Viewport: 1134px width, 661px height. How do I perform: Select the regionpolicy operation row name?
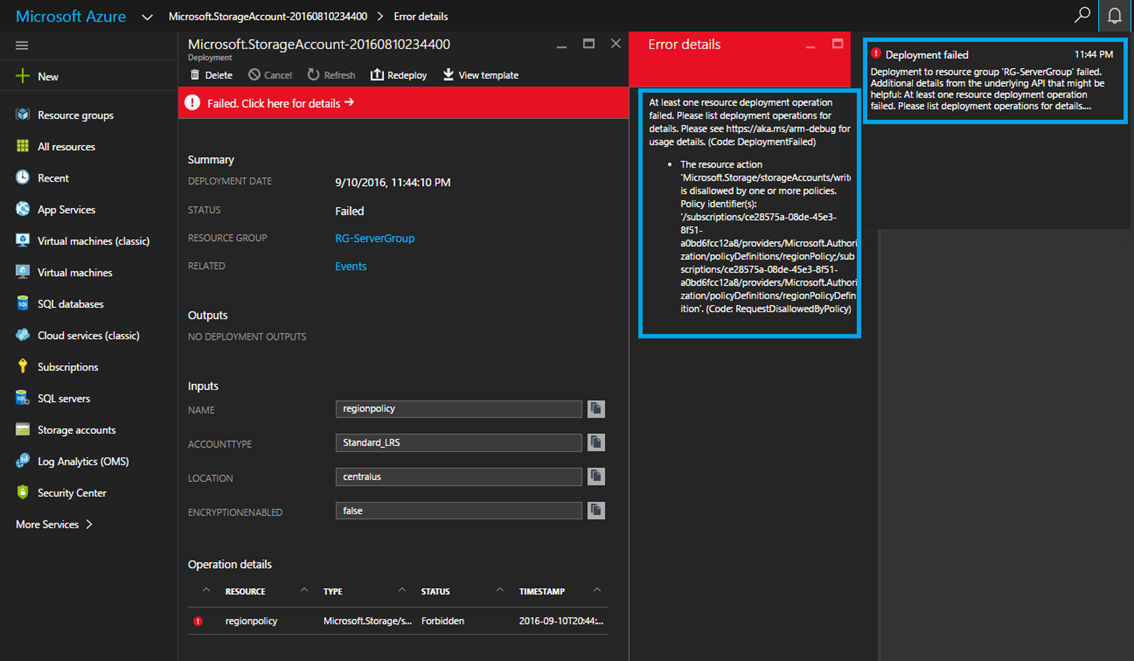tap(251, 621)
